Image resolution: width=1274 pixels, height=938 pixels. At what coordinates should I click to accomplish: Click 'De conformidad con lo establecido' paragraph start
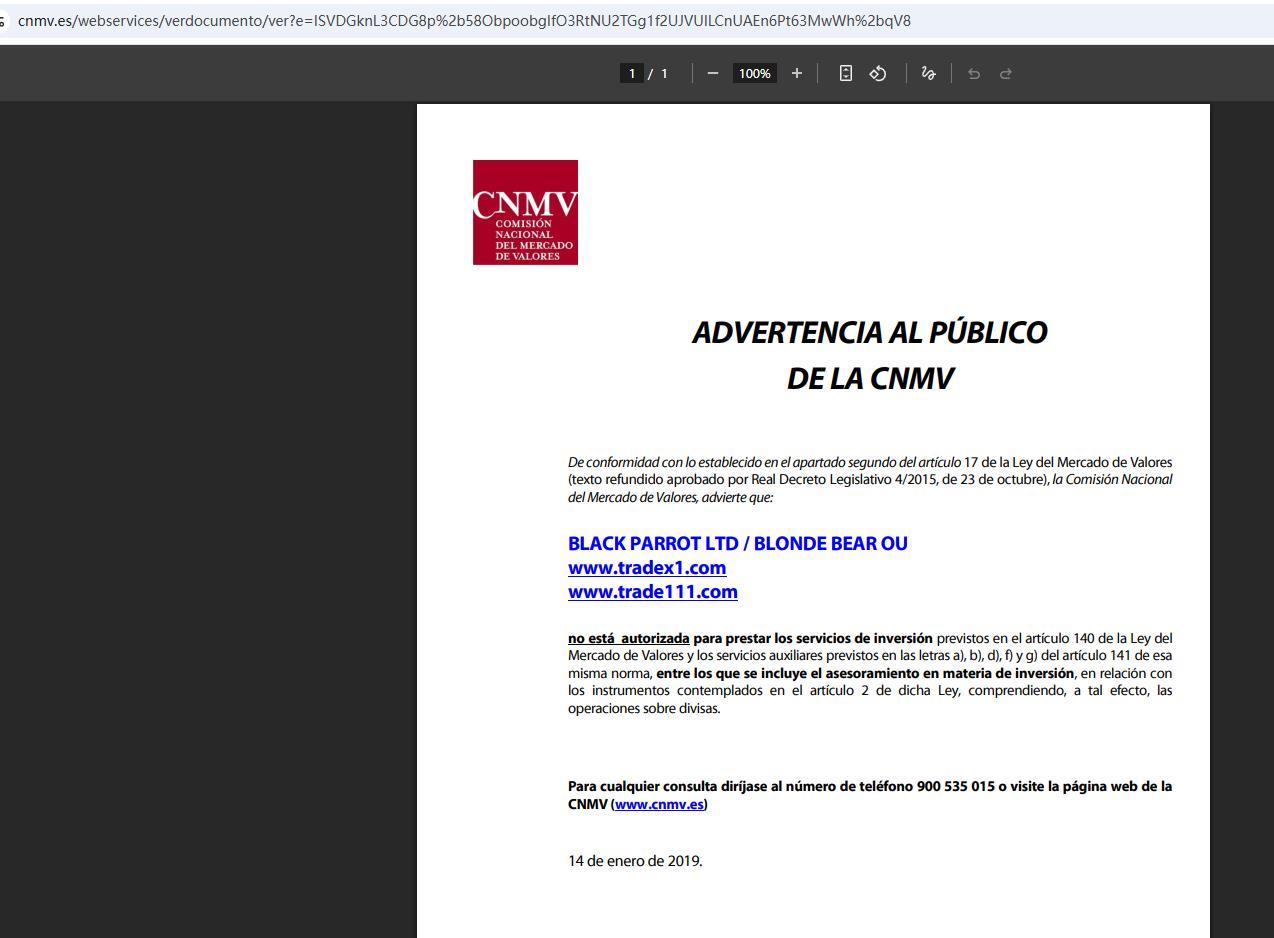click(664, 462)
